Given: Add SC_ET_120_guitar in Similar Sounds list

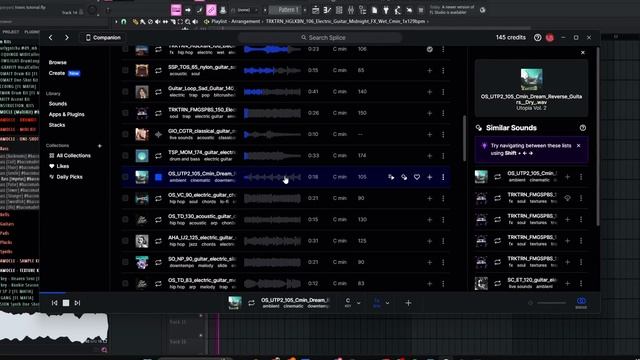Looking at the screenshot, I should coord(567,283).
